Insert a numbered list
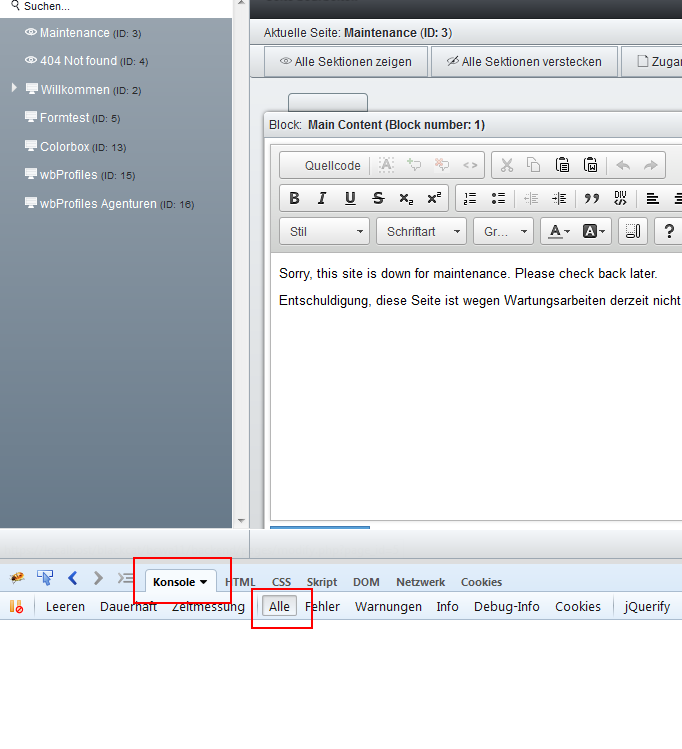The image size is (682, 749). point(470,198)
